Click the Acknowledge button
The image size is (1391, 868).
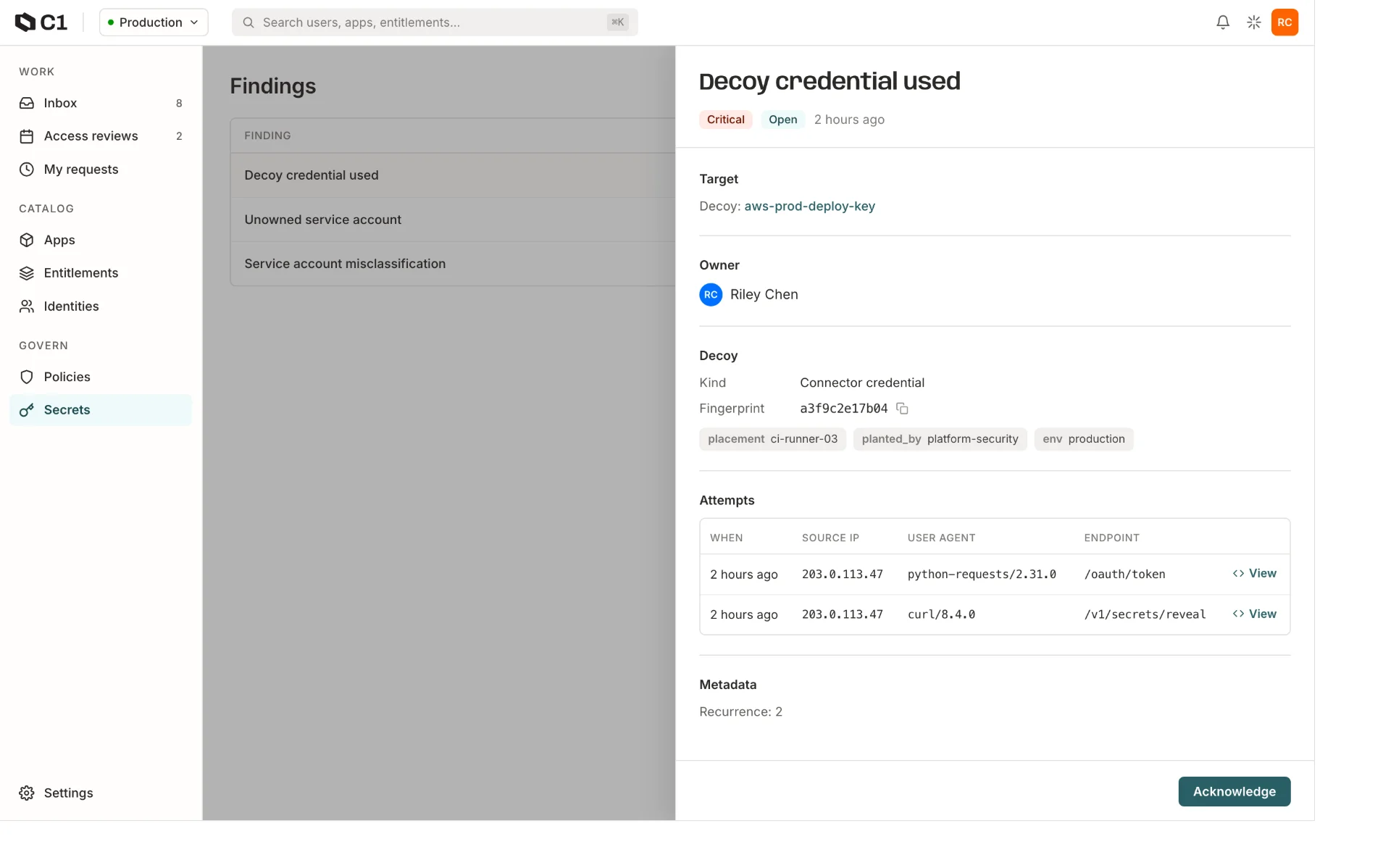pos(1234,791)
